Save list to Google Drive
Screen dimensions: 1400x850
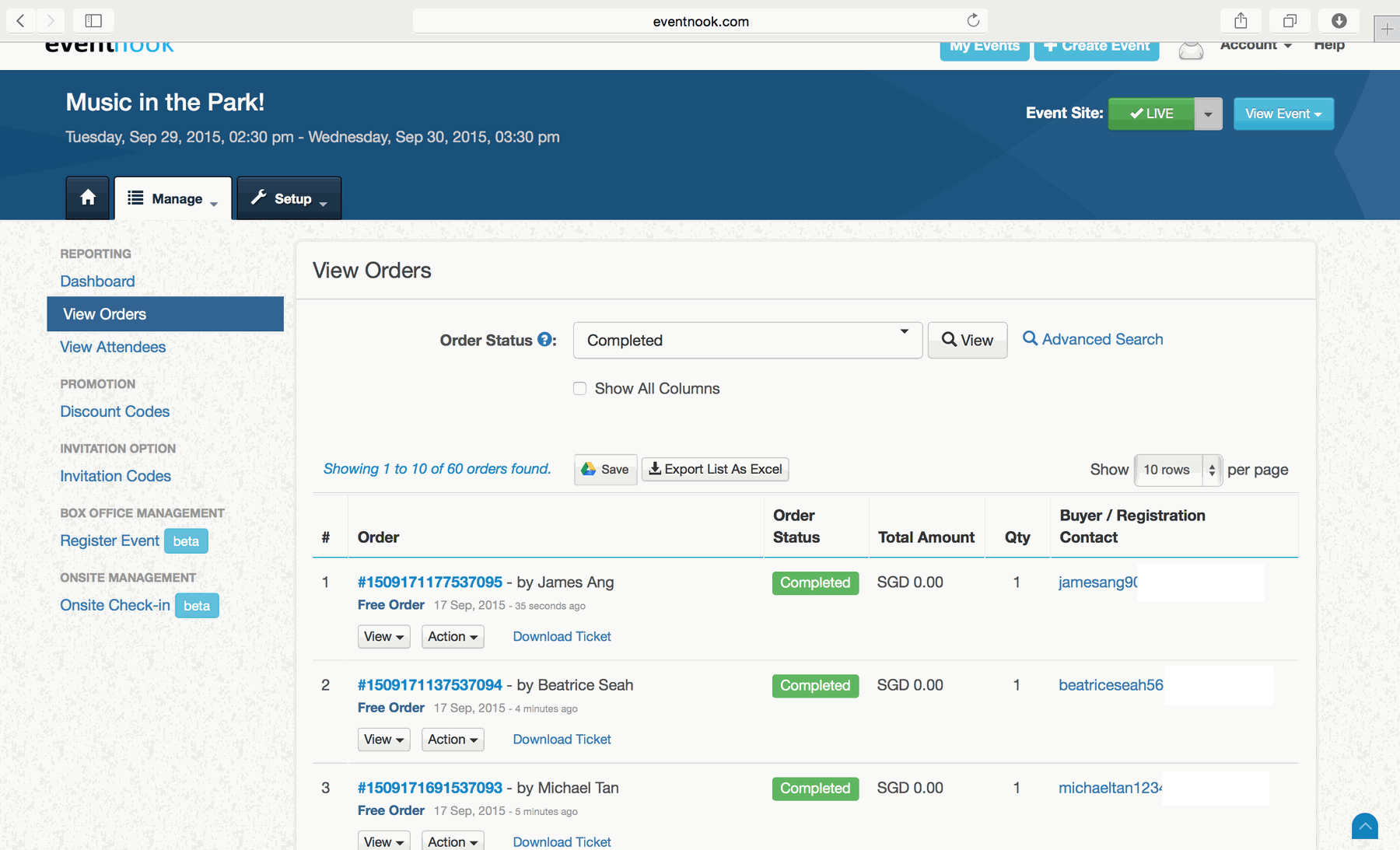(605, 469)
